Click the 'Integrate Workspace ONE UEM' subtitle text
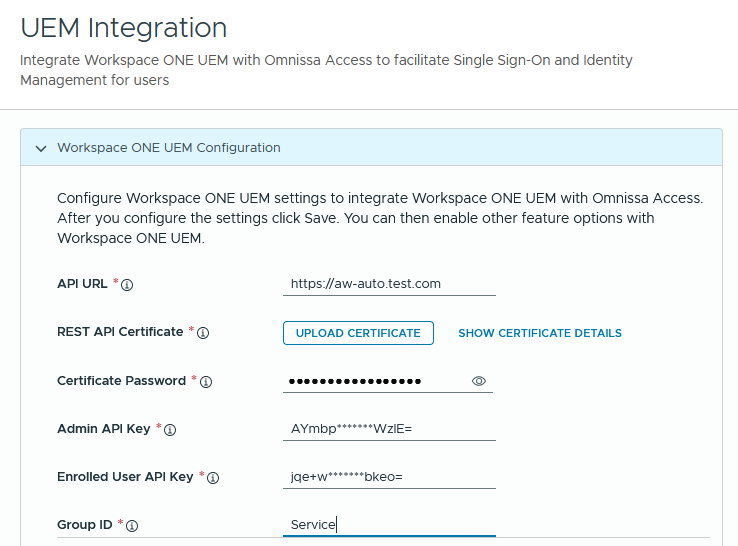The width and height of the screenshot is (738, 546). pos(326,70)
